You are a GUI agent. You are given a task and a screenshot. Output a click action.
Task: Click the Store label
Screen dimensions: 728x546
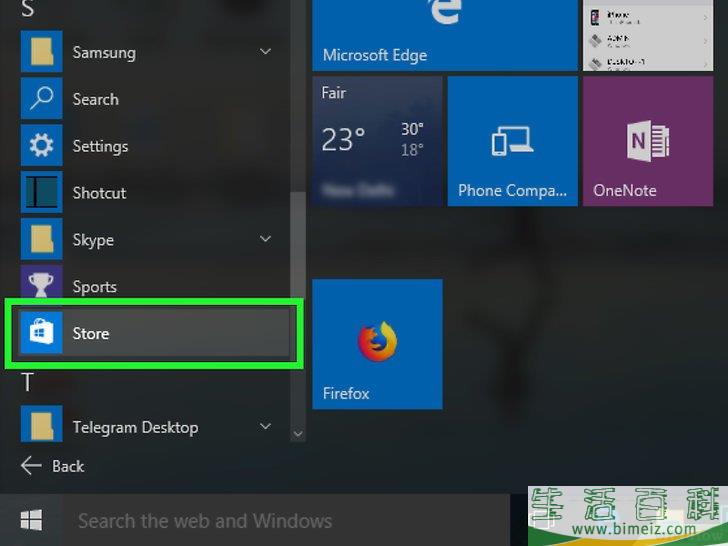pos(91,333)
